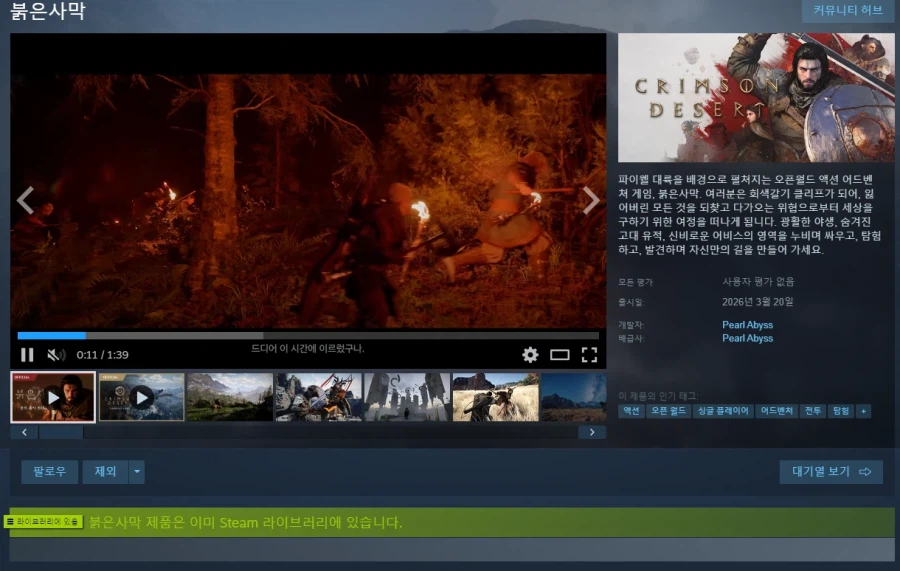Click the Crimson Desert header image
This screenshot has width=900, height=571.
coord(756,98)
